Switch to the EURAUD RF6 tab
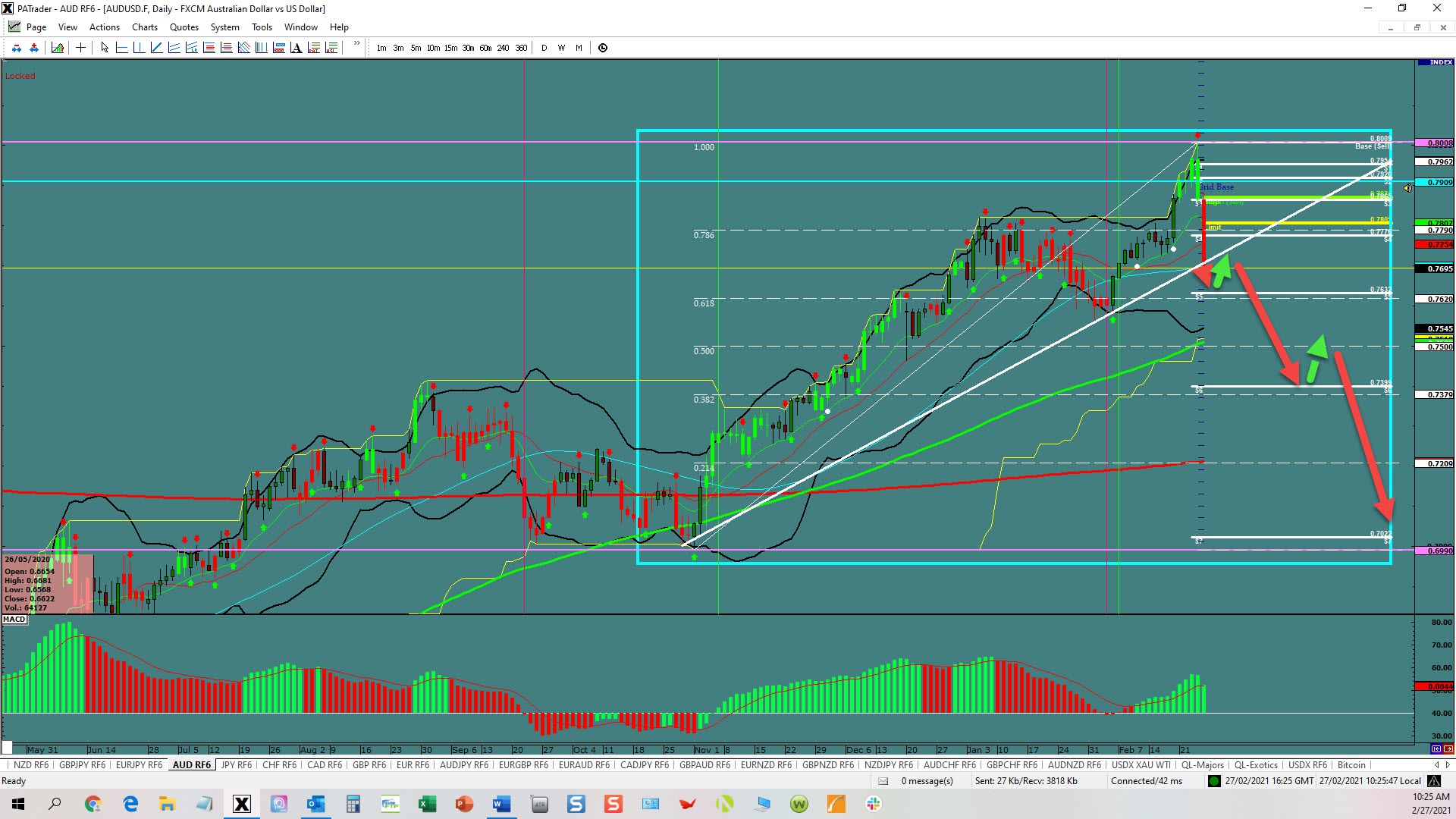 click(x=584, y=765)
